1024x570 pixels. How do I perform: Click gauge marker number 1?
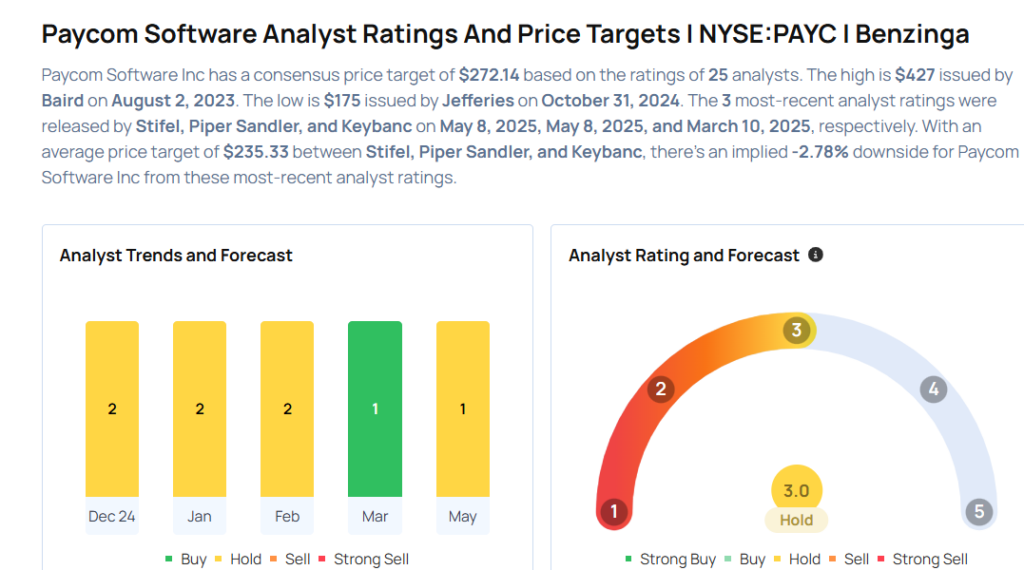tap(614, 511)
